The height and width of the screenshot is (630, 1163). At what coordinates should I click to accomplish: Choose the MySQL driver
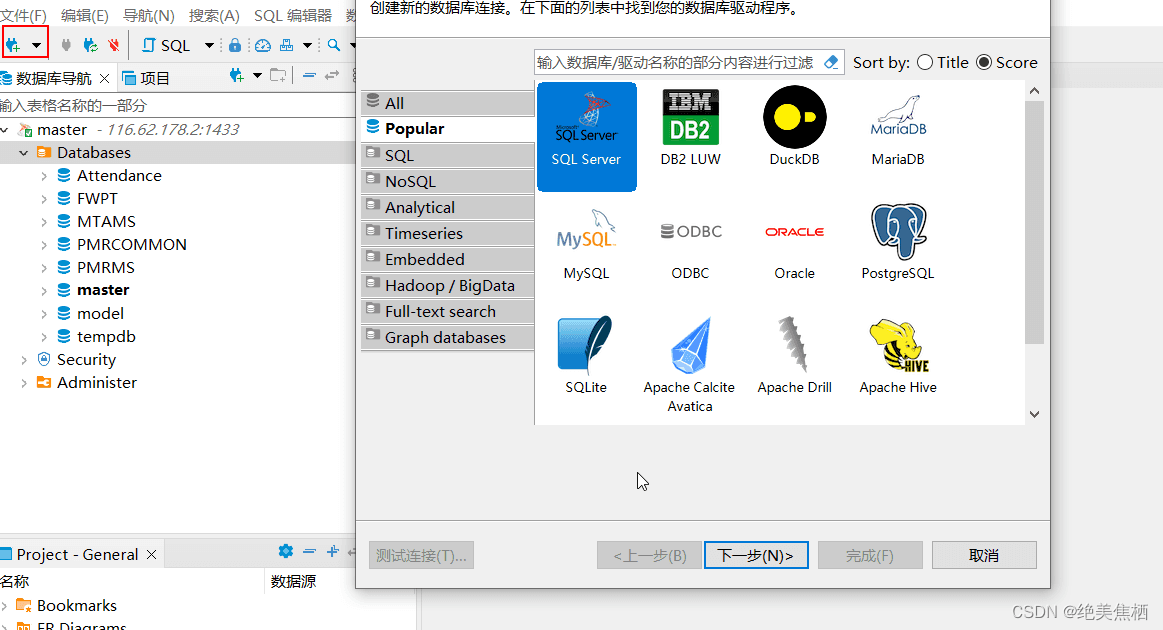[586, 243]
